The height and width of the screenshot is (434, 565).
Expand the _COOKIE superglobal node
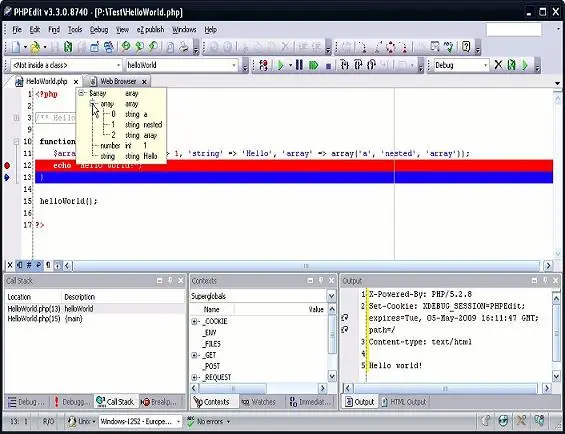(x=195, y=321)
